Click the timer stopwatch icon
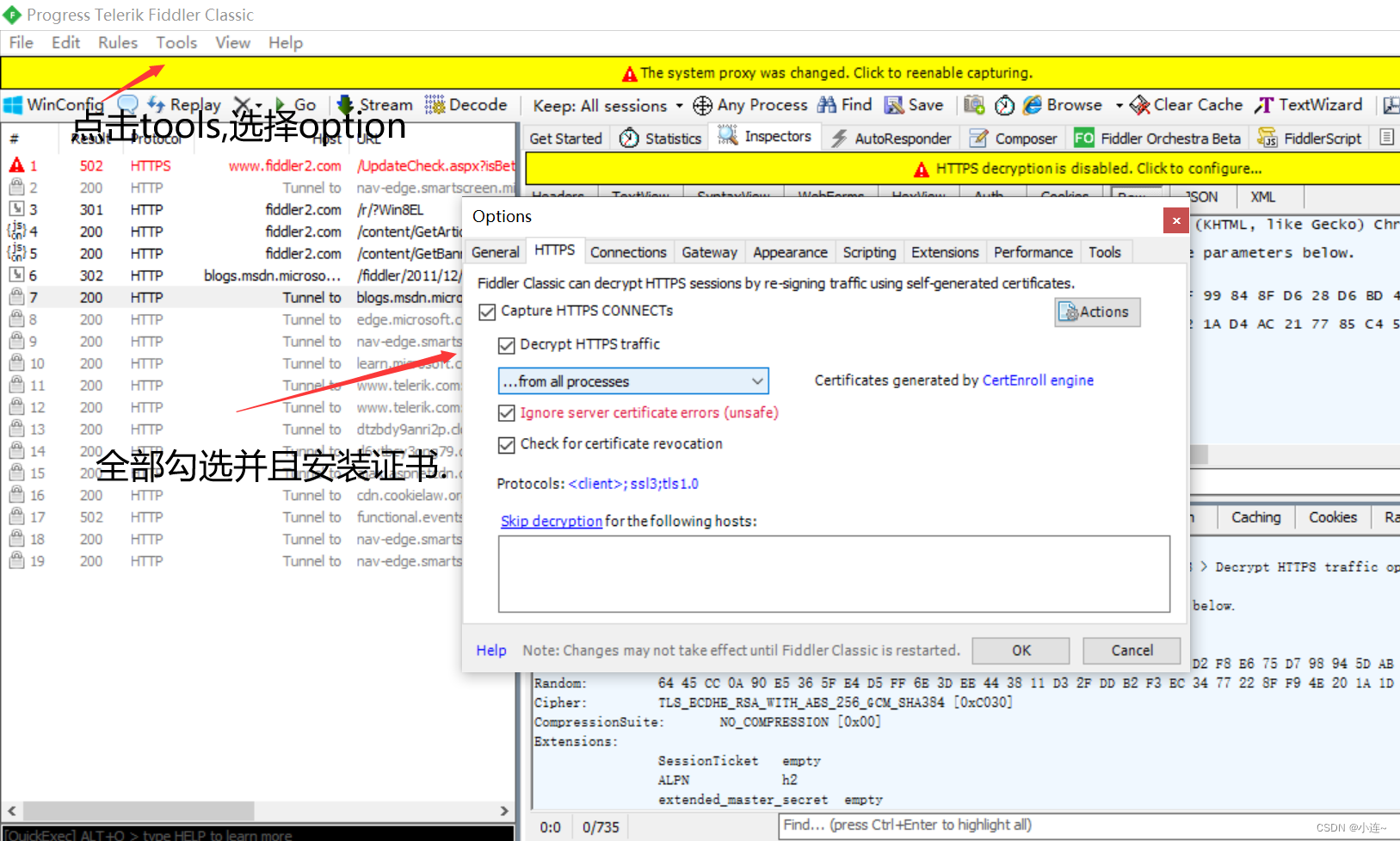 1004,105
